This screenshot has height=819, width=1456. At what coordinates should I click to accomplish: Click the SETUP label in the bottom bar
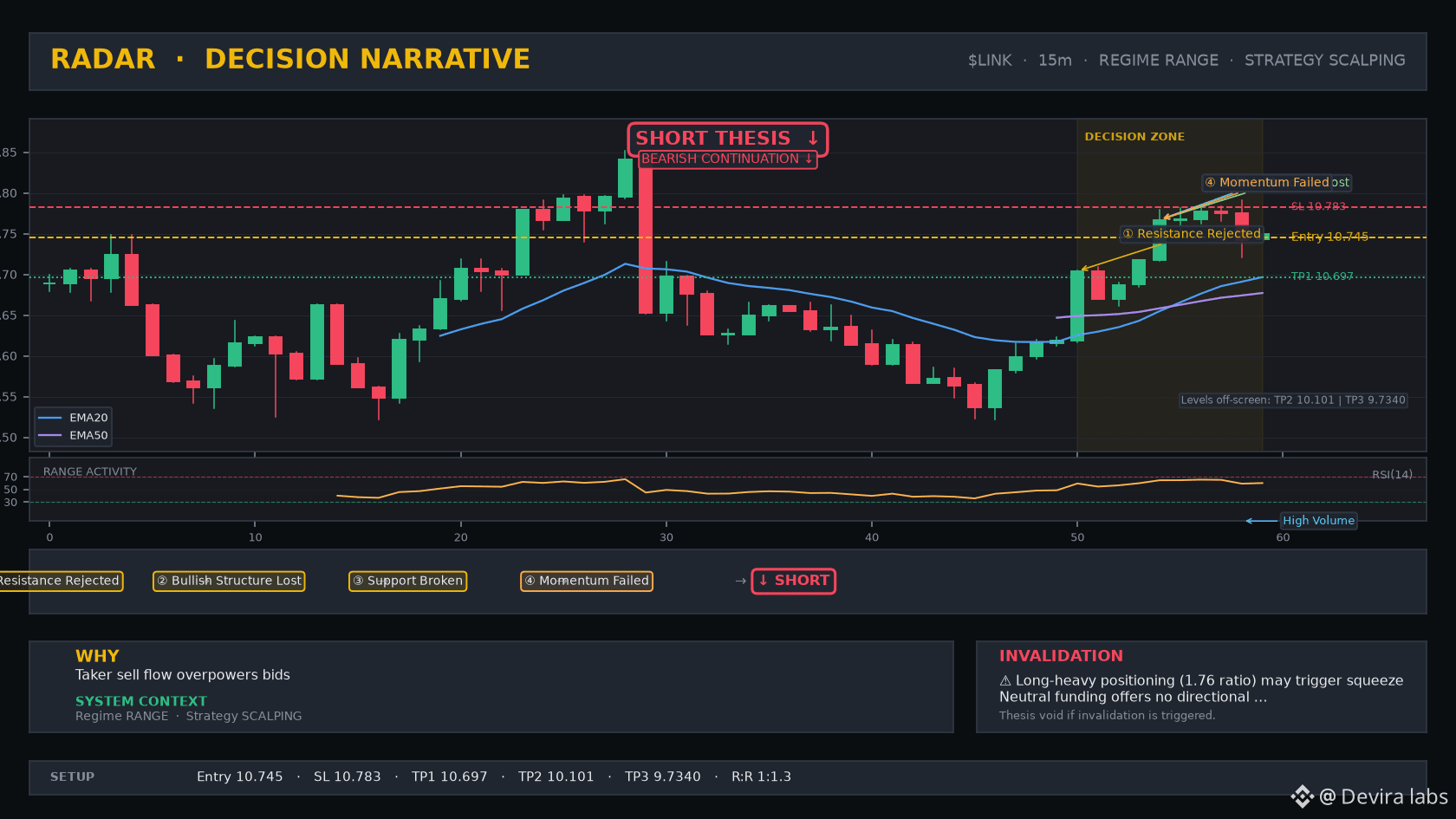[x=72, y=777]
